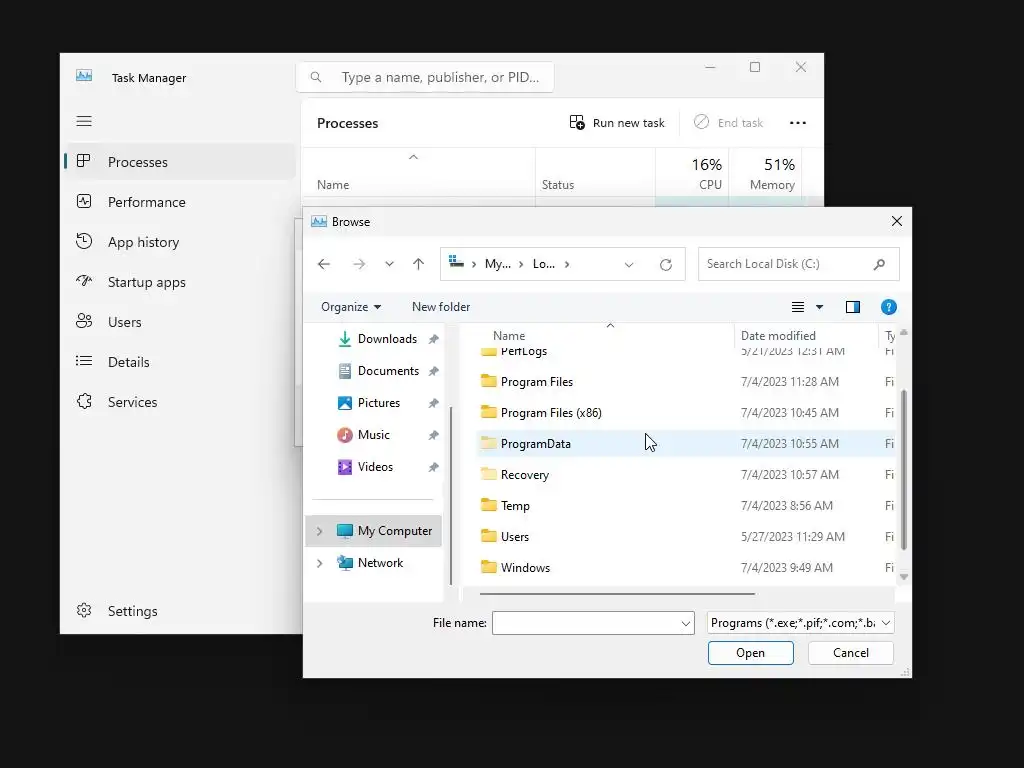Image resolution: width=1024 pixels, height=768 pixels.
Task: Open Services page in Task Manager
Action: click(x=180, y=402)
